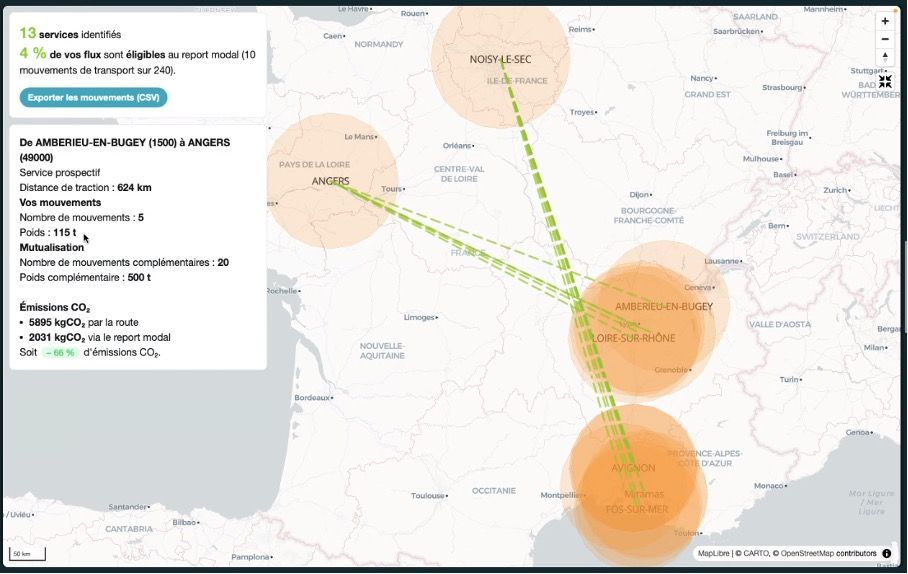The image size is (908, 574).
Task: Click the Grenoble city label on map
Action: click(672, 370)
